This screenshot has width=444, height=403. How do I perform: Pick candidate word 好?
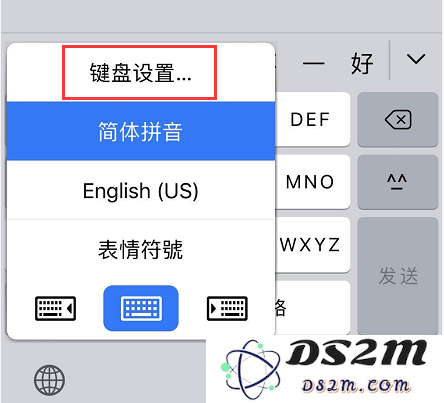click(362, 63)
